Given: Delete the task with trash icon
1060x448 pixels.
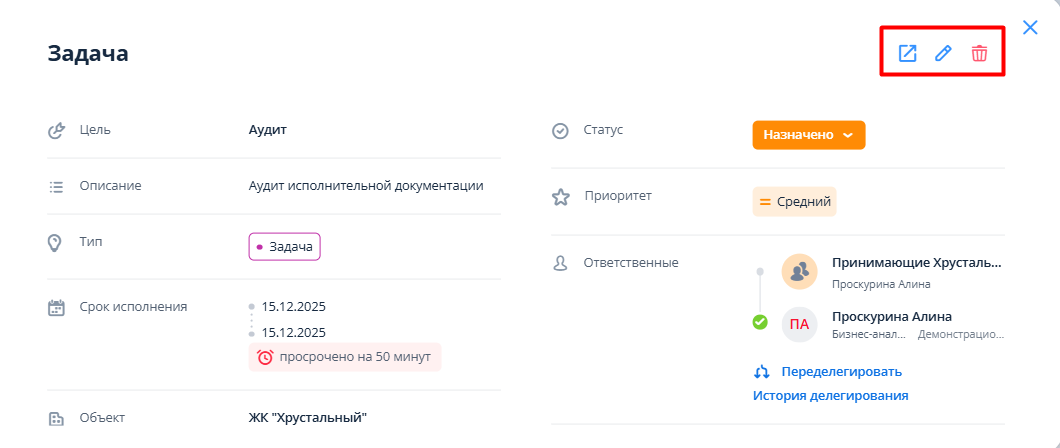Looking at the screenshot, I should (979, 54).
